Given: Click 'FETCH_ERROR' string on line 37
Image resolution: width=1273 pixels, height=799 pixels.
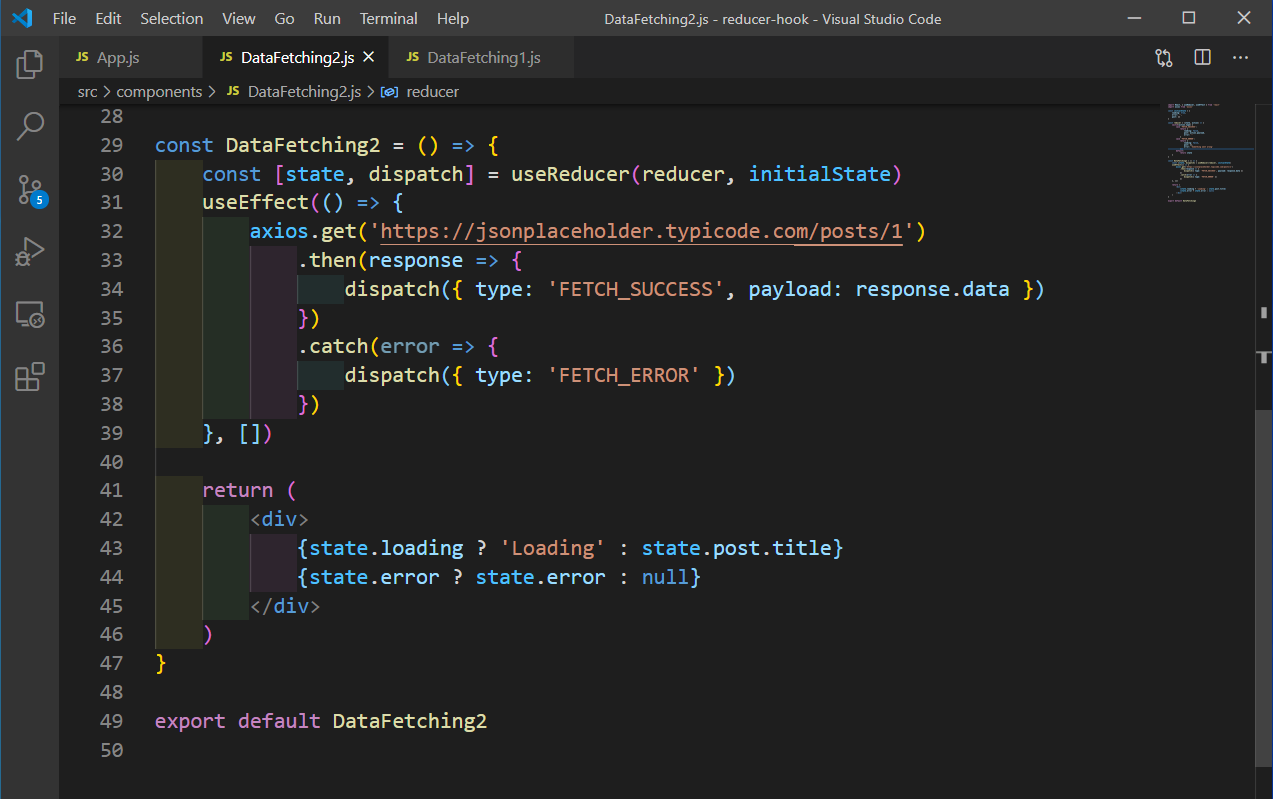Looking at the screenshot, I should coord(623,376).
